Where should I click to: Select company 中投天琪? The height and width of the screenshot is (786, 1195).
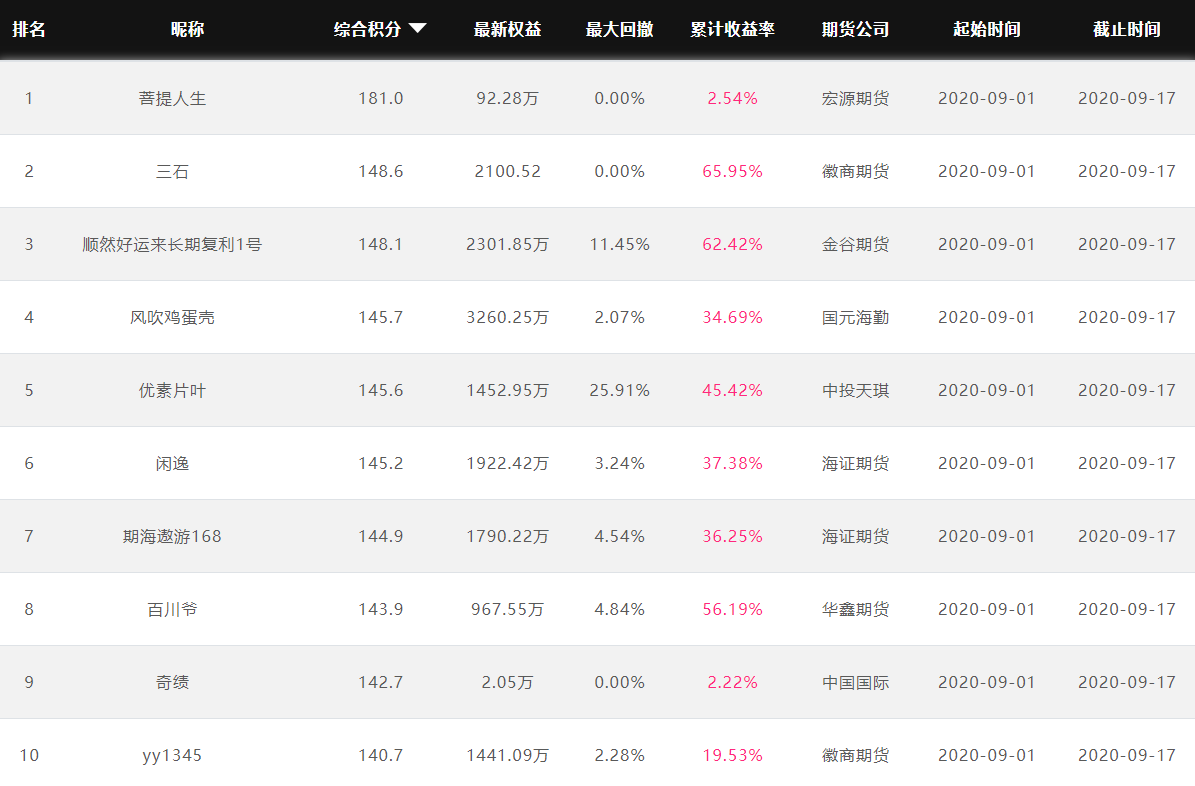855,390
